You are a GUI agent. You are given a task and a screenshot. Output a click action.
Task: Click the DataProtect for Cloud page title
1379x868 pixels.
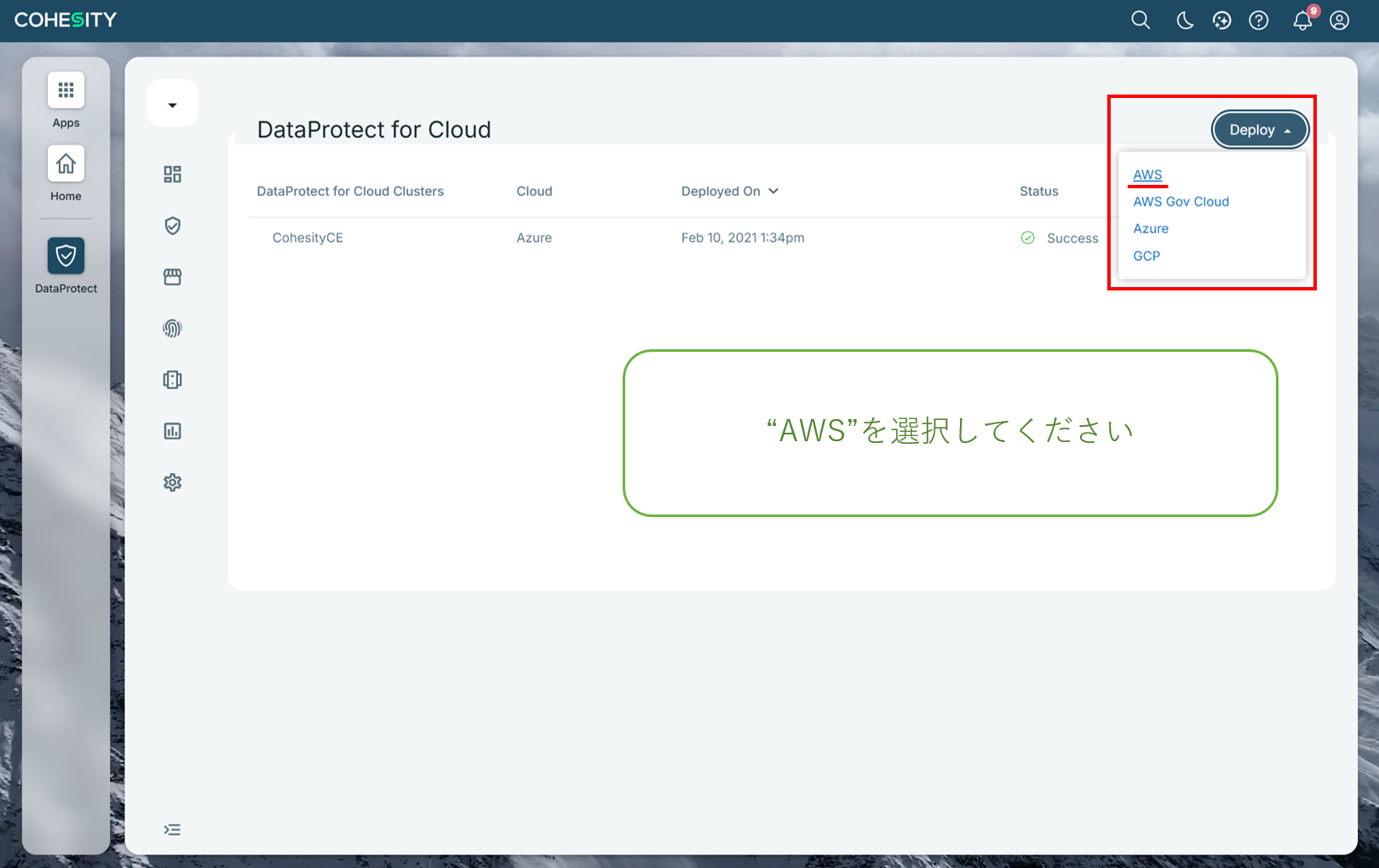click(374, 129)
